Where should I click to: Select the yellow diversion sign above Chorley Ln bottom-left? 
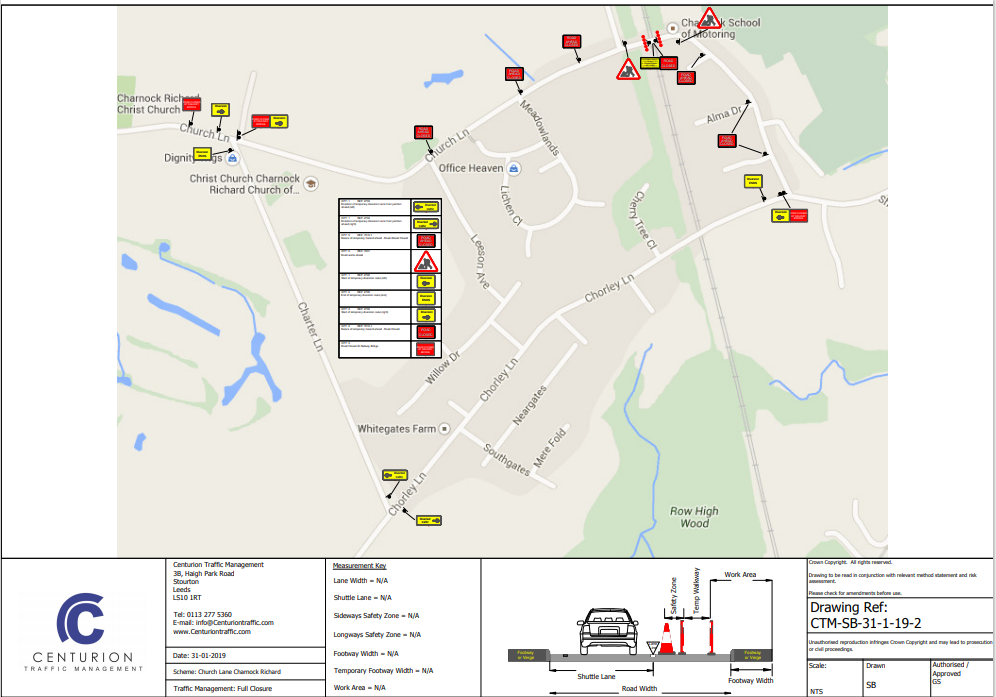pos(395,476)
